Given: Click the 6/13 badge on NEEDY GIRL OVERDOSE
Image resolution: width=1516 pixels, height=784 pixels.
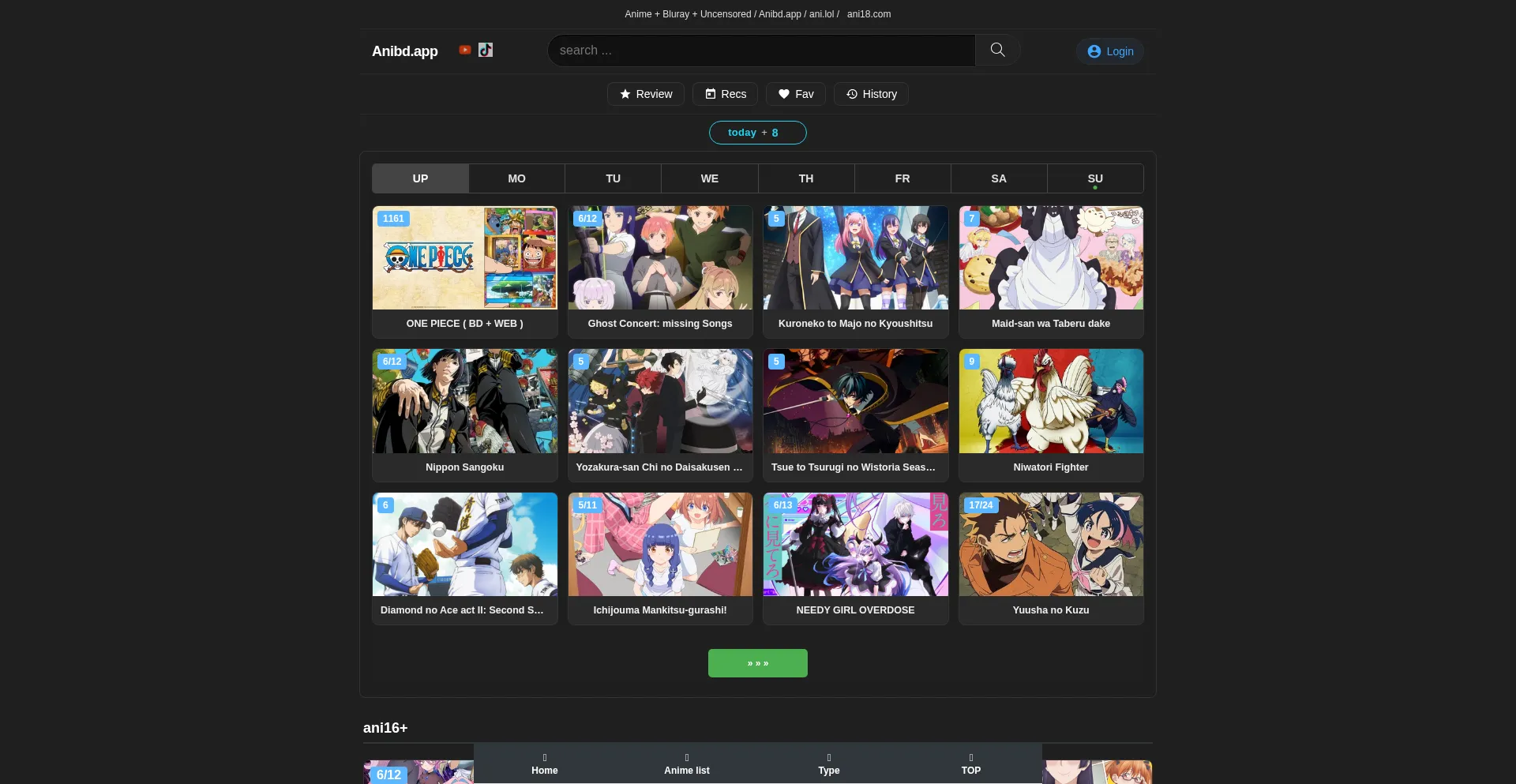Looking at the screenshot, I should pos(782,505).
